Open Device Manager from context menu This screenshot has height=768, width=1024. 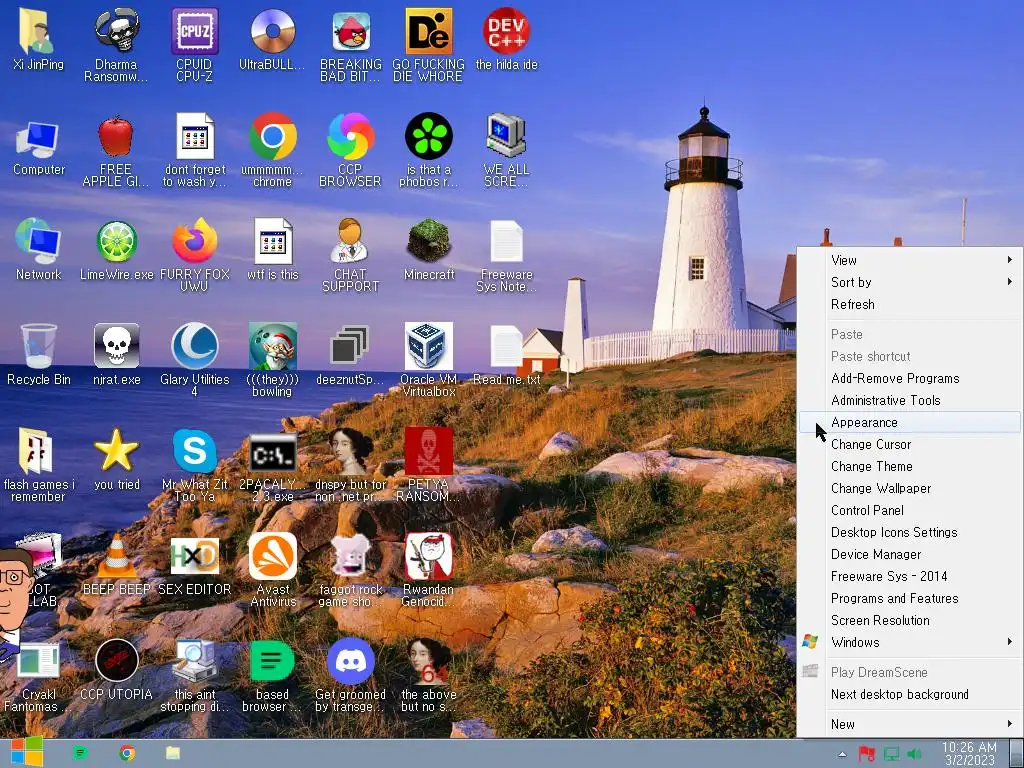[x=910, y=554]
